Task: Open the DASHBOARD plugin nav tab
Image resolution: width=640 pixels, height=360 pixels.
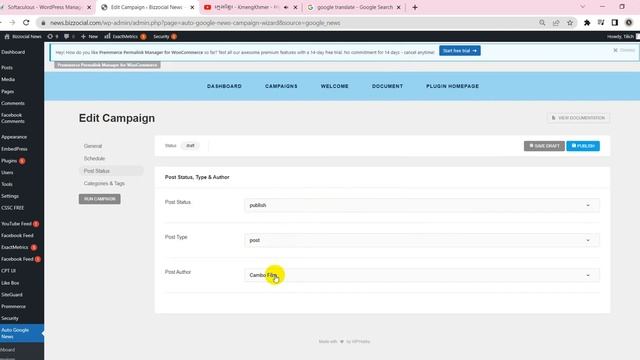Action: (x=224, y=86)
